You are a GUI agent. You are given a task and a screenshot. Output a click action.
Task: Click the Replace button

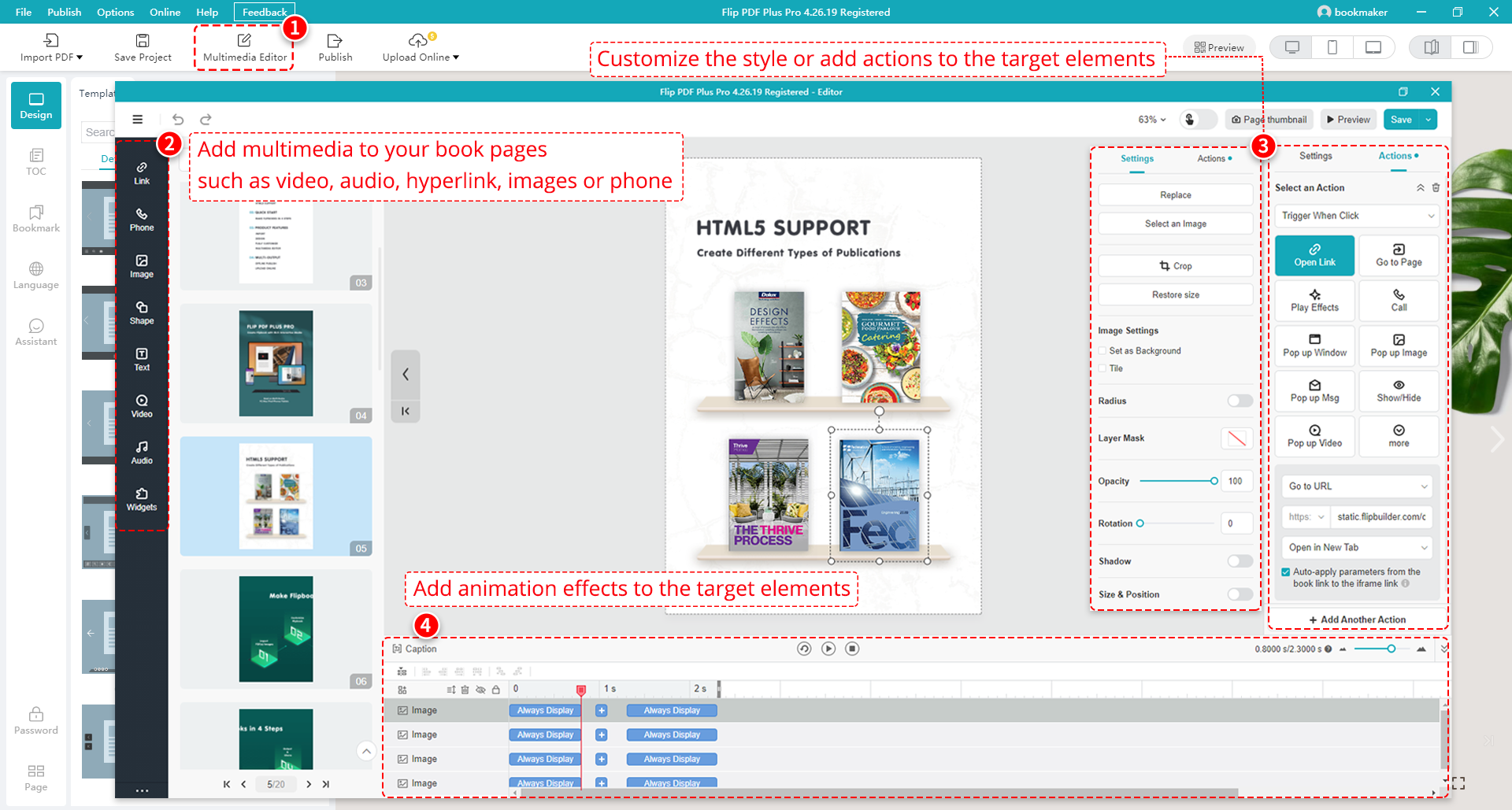1174,194
